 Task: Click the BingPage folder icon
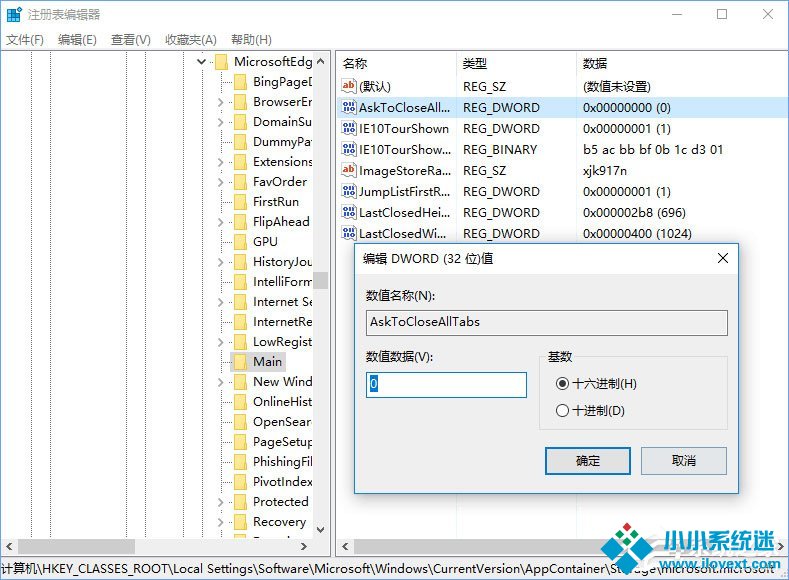pyautogui.click(x=241, y=82)
